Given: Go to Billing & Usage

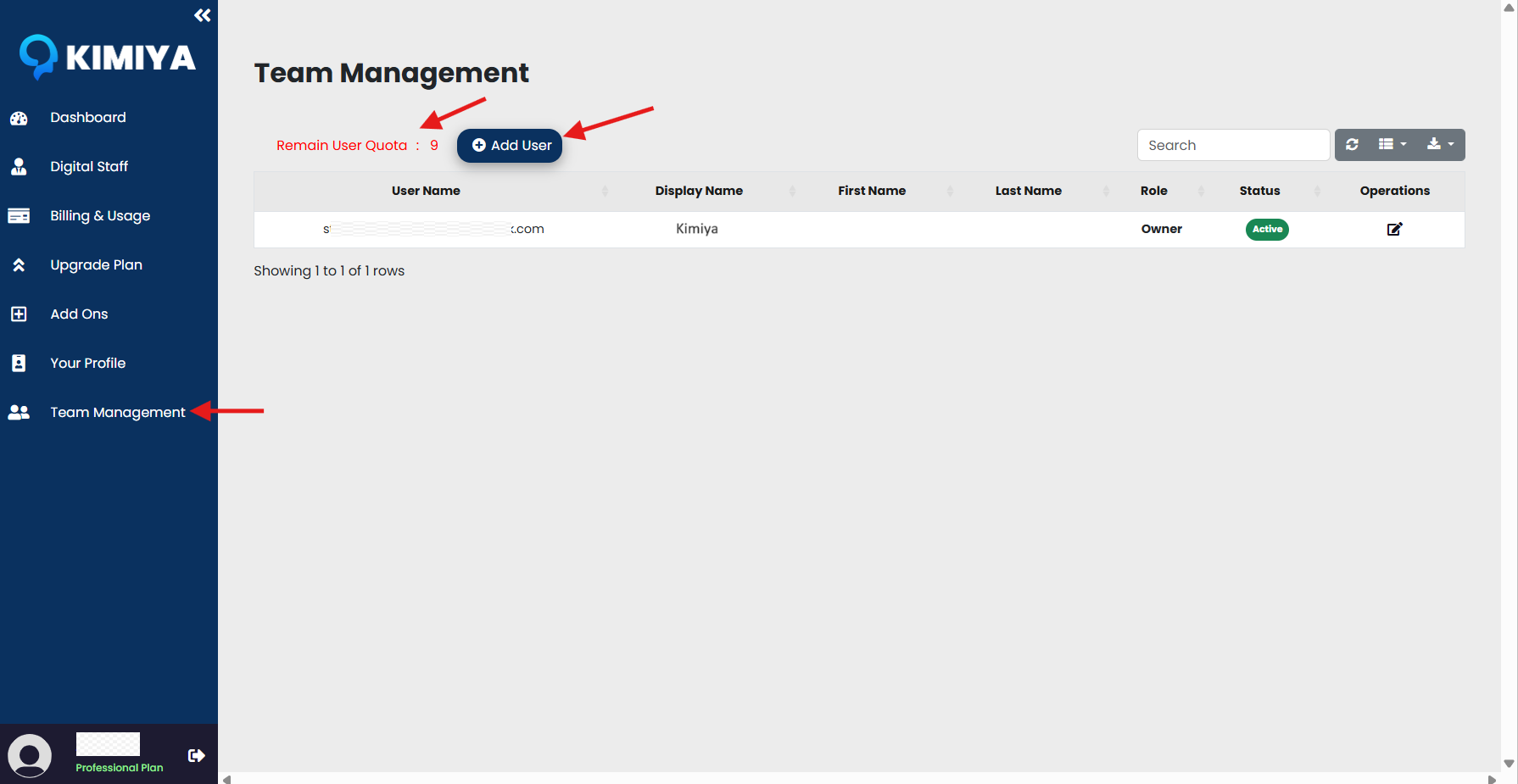Looking at the screenshot, I should point(100,215).
